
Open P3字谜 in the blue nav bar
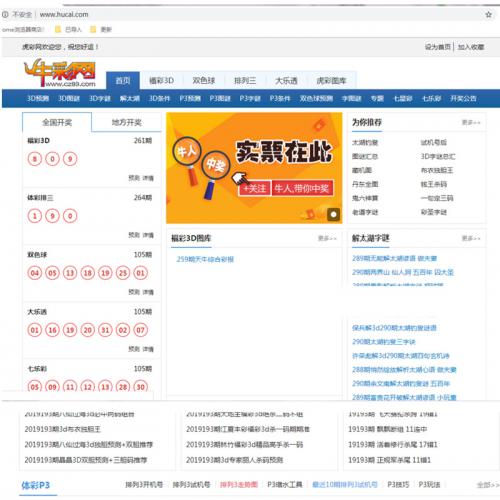click(x=250, y=98)
